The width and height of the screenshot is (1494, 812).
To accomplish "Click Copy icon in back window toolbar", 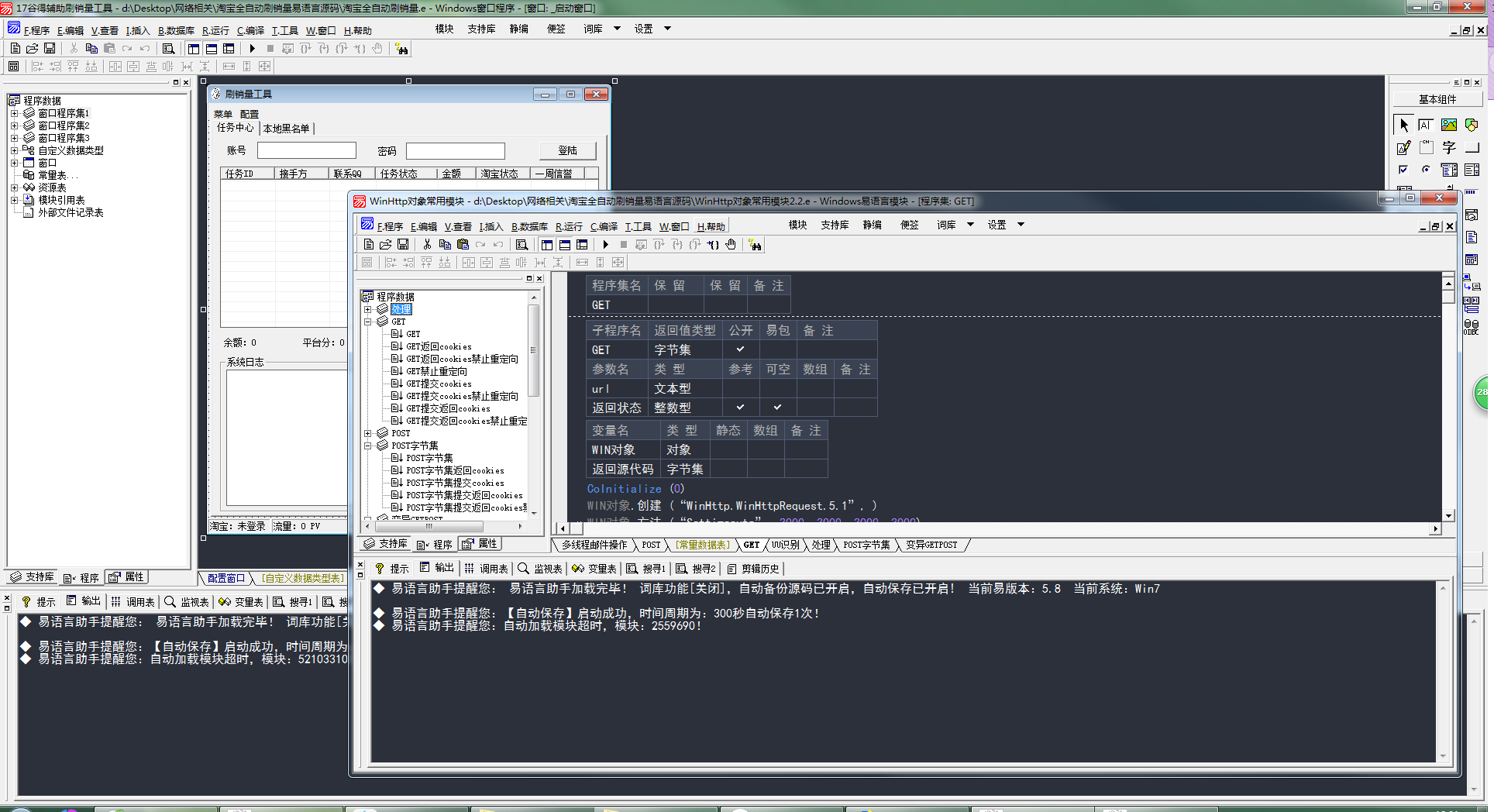I will click(91, 48).
